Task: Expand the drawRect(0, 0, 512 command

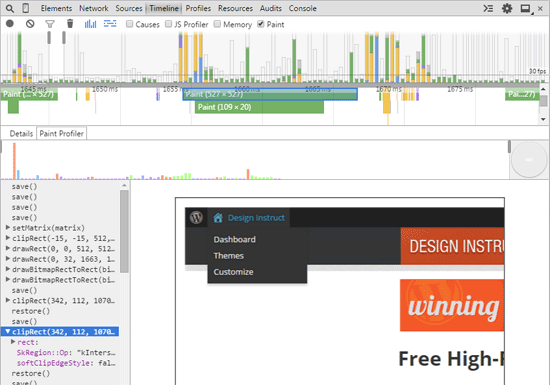Action: click(x=8, y=248)
